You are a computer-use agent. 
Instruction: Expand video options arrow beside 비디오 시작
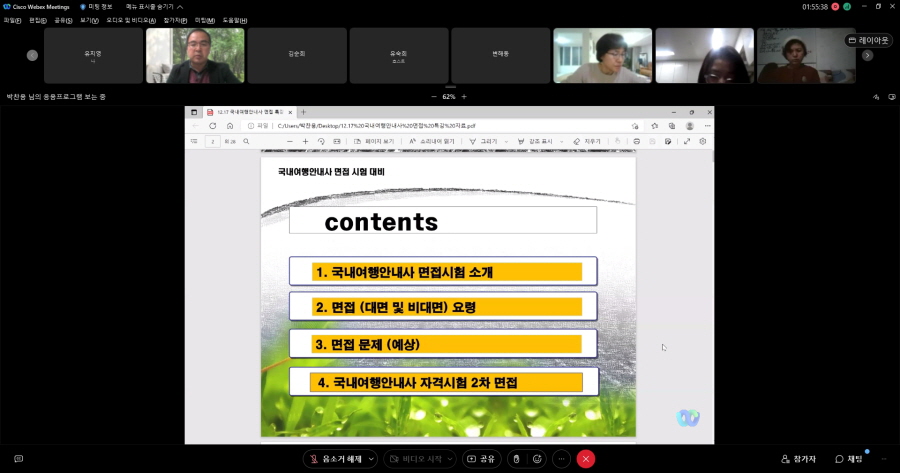451,459
